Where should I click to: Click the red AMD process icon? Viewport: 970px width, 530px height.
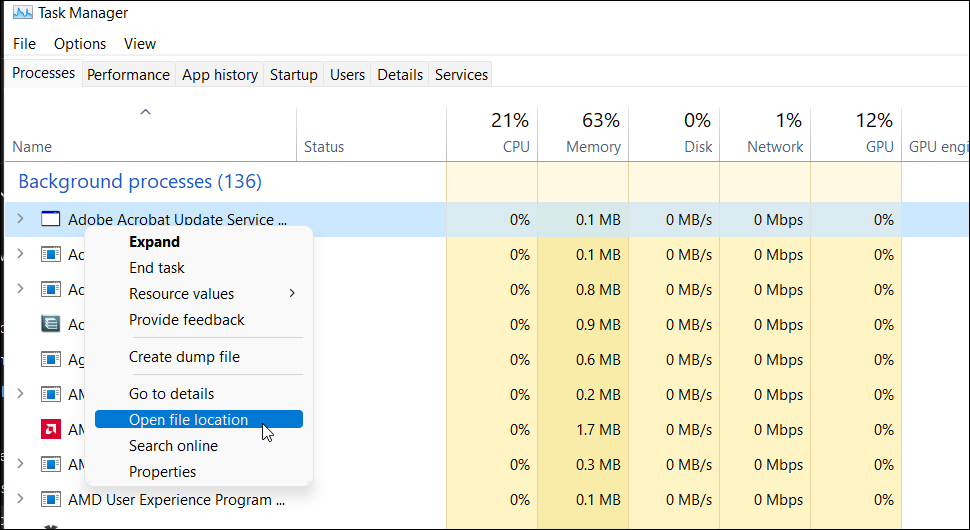(x=51, y=430)
